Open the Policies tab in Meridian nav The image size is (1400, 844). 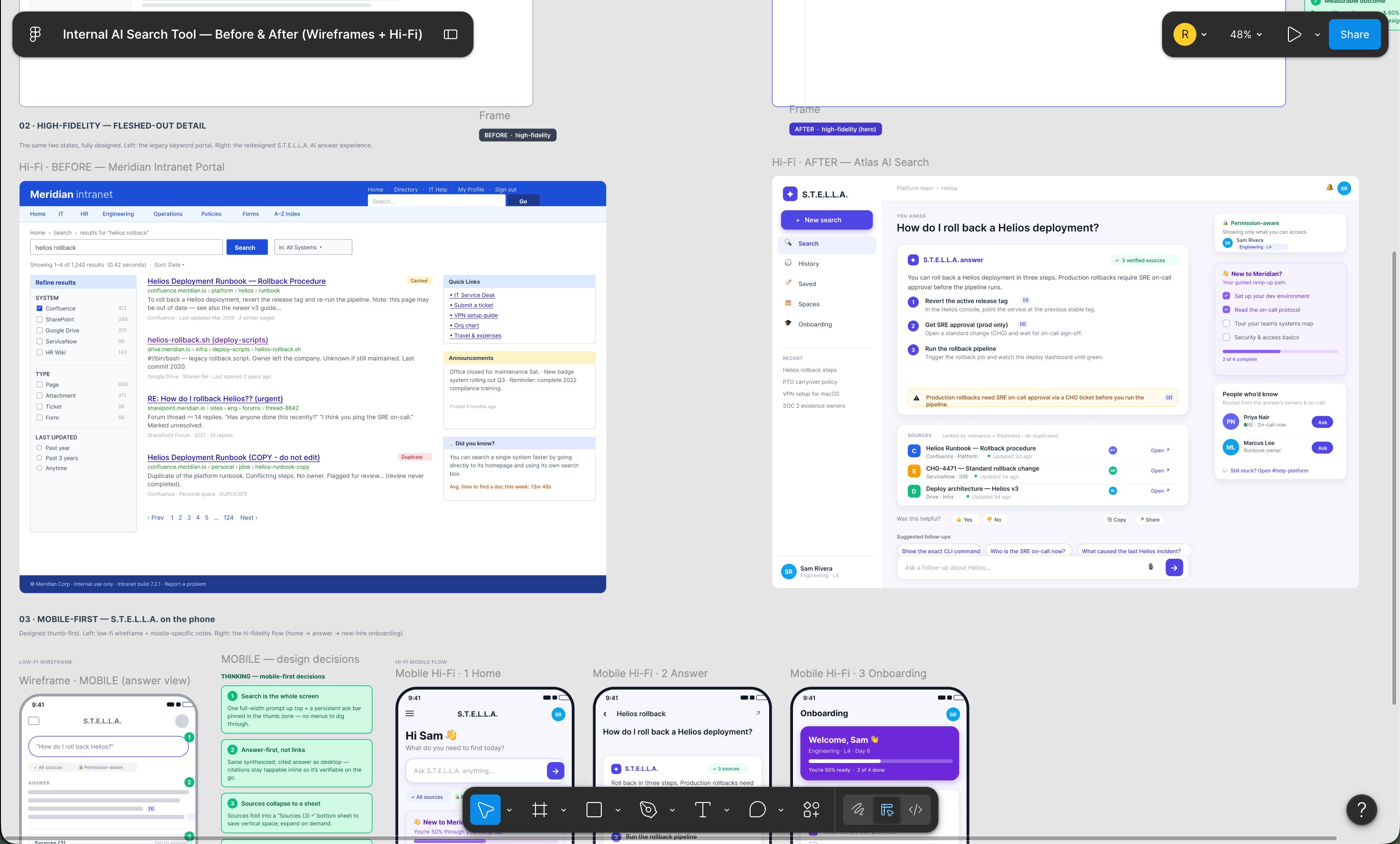pos(211,214)
